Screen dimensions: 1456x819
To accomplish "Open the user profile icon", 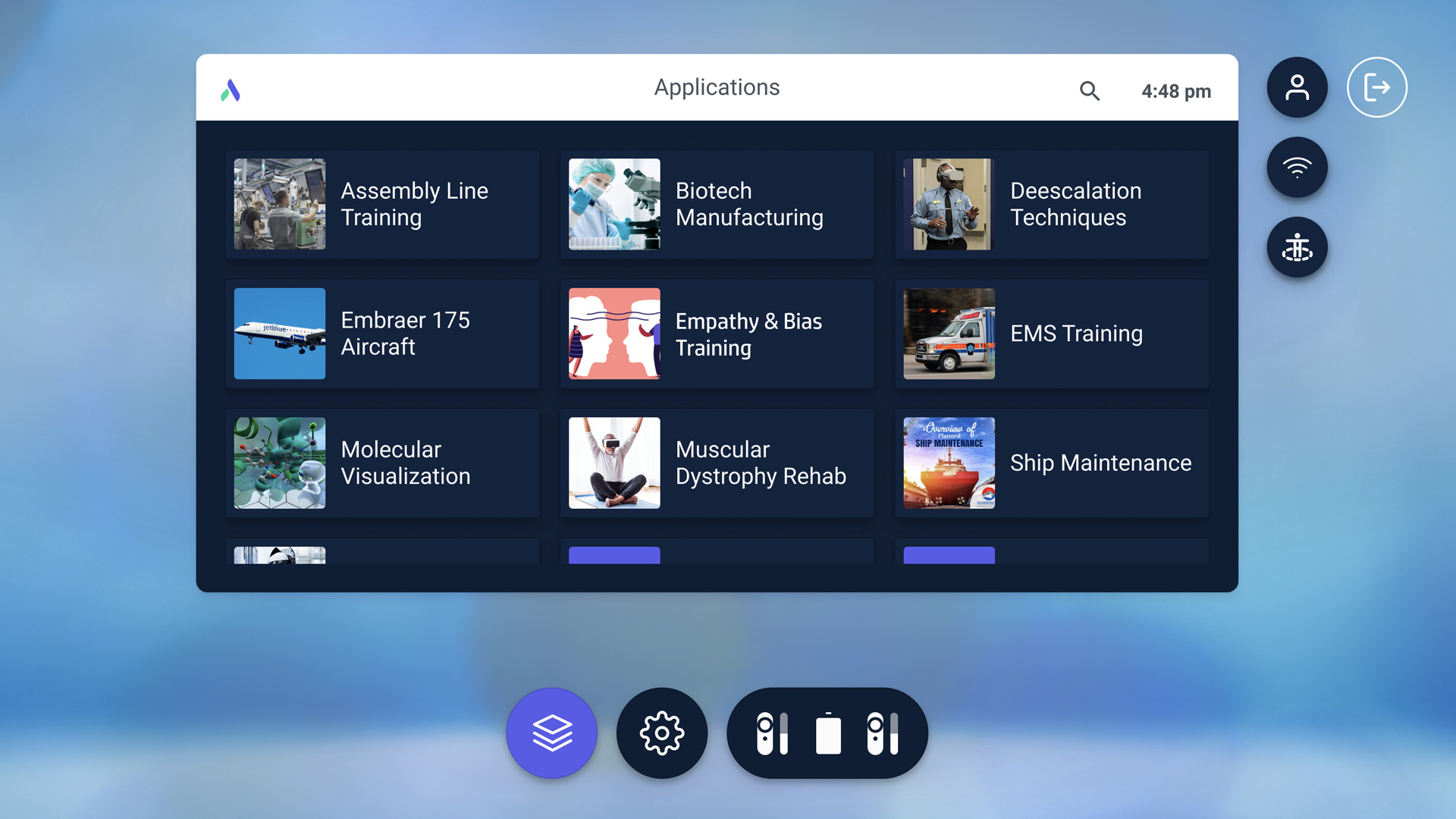I will coord(1297,87).
